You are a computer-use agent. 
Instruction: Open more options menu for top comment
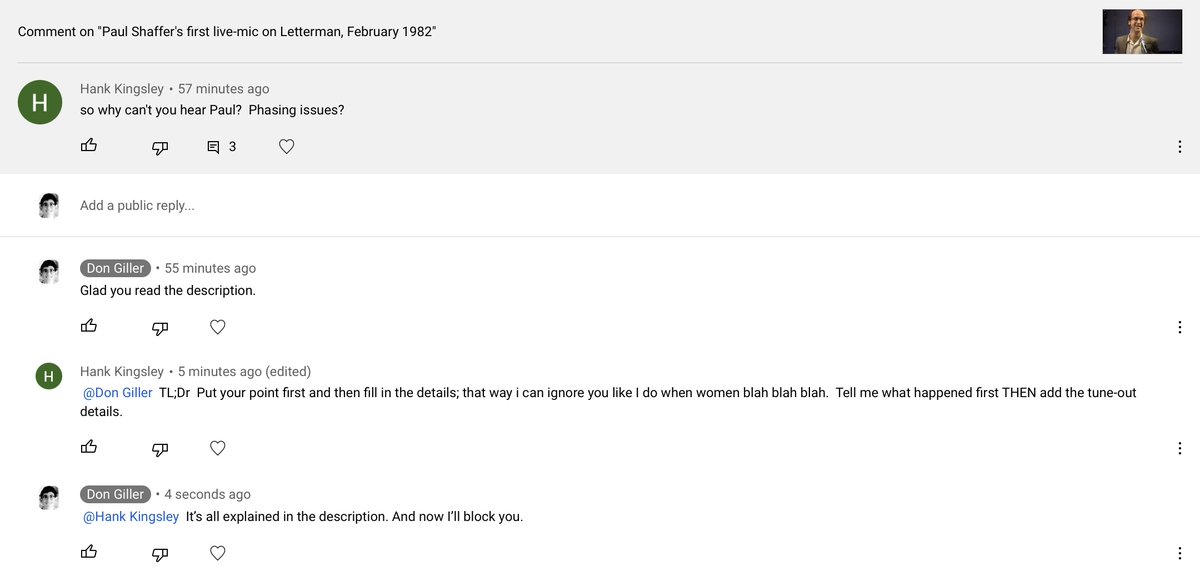(1180, 147)
